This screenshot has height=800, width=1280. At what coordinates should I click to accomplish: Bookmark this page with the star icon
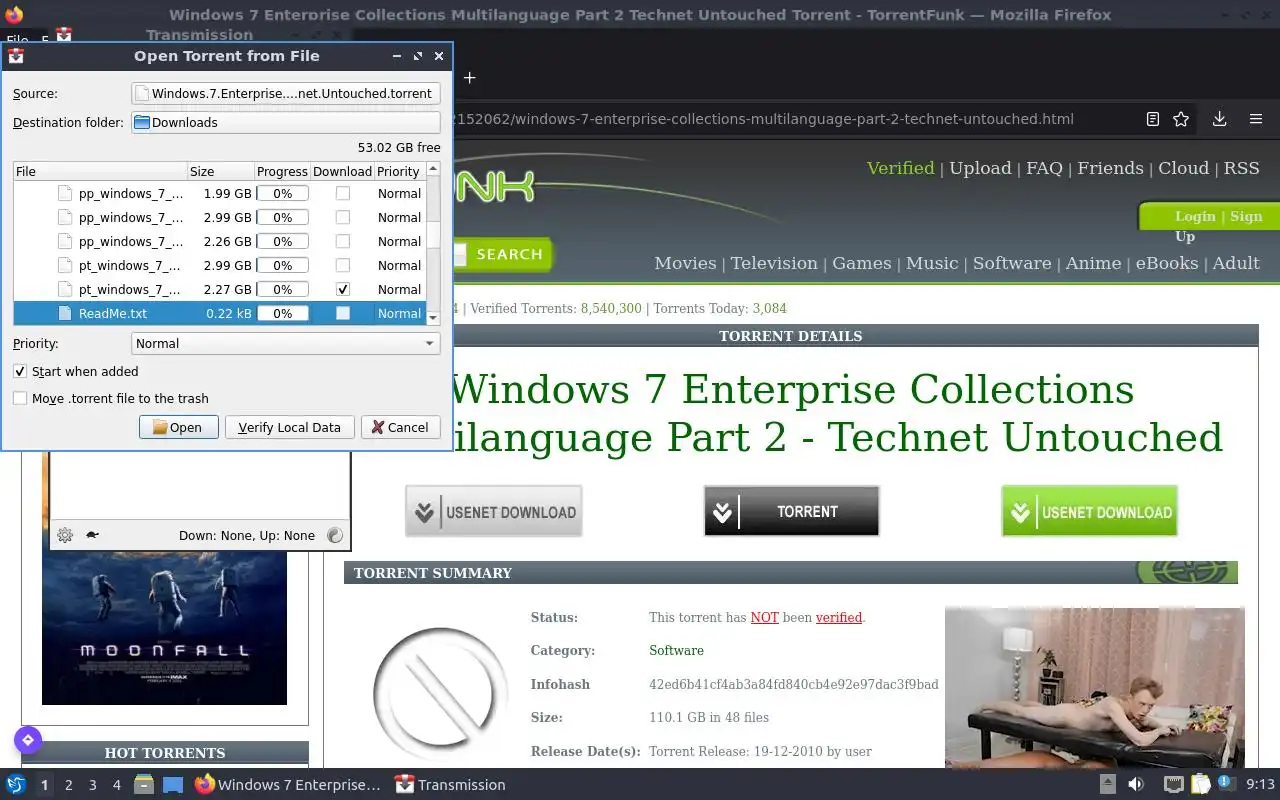1181,119
